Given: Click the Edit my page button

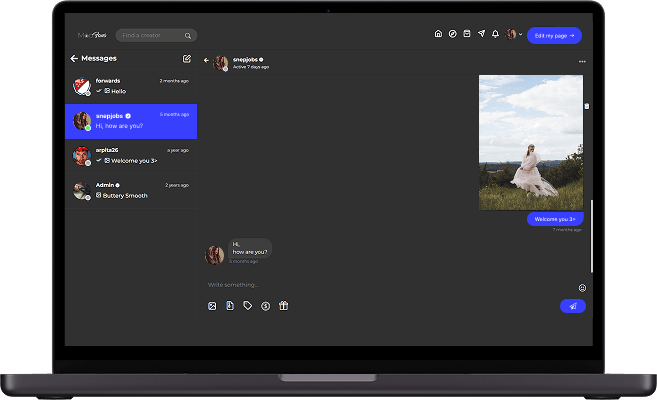Looking at the screenshot, I should tap(554, 36).
